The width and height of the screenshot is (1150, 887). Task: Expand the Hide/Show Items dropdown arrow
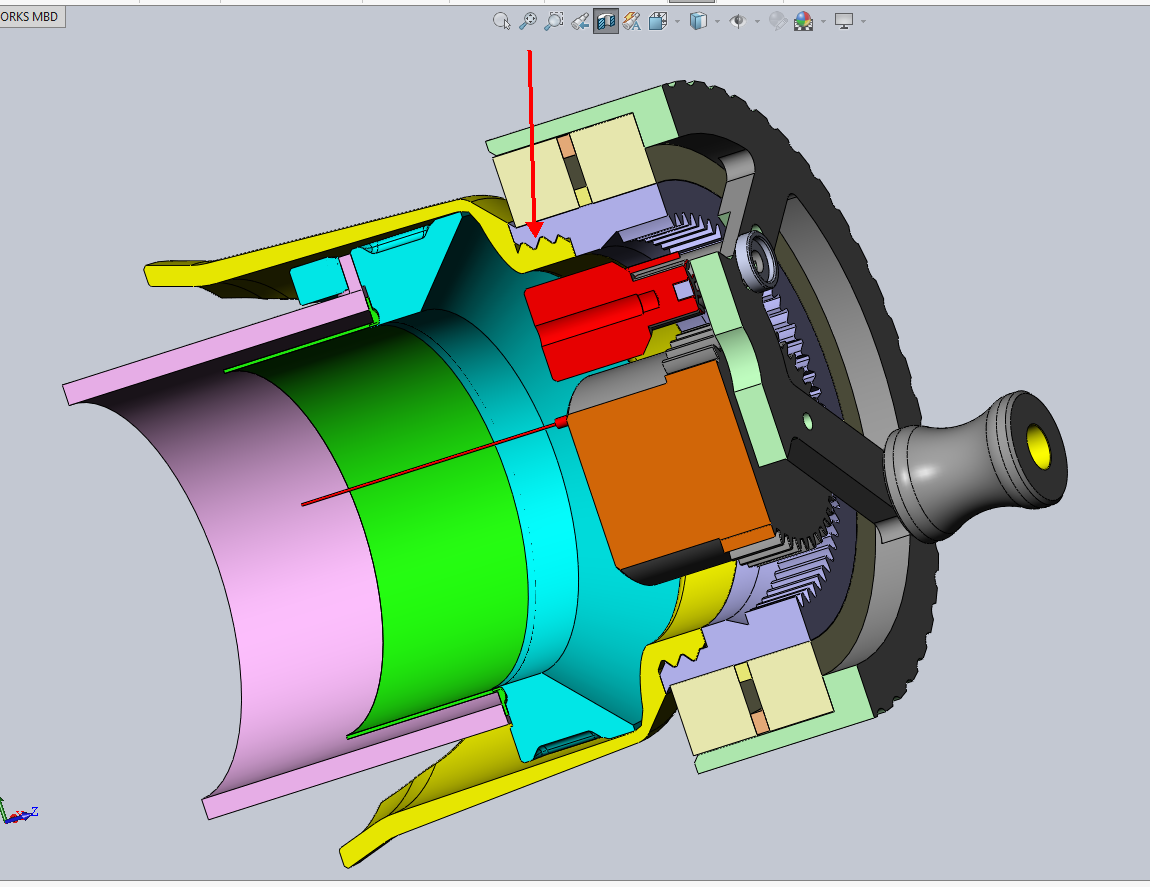tap(757, 22)
